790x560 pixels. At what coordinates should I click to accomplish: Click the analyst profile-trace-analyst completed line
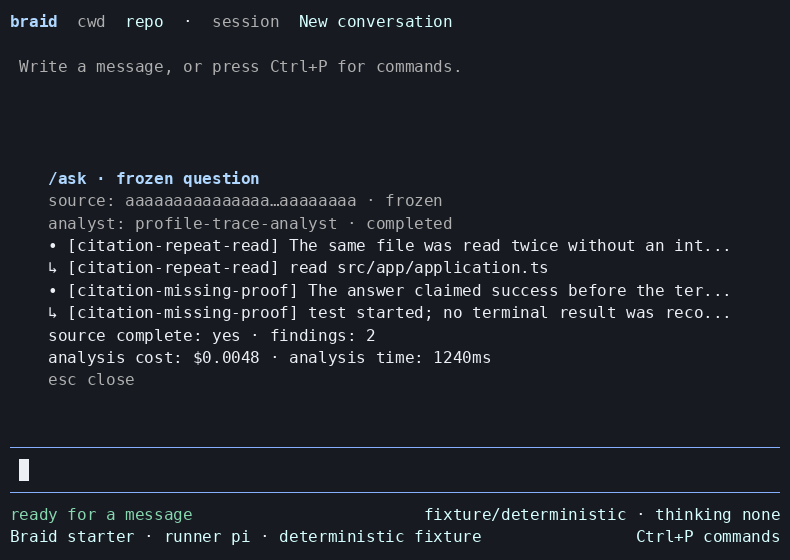click(x=250, y=223)
